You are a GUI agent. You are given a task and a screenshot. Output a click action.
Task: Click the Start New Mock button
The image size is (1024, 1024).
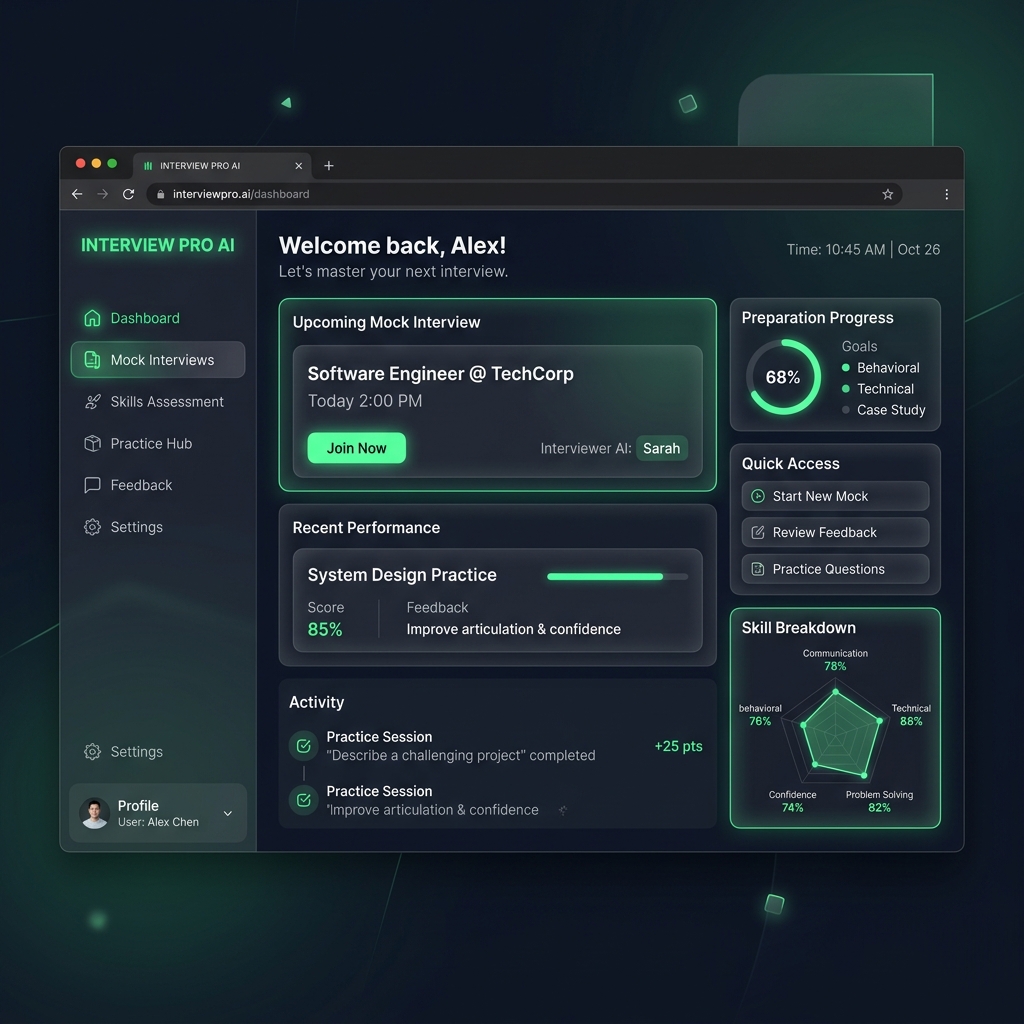pos(835,496)
